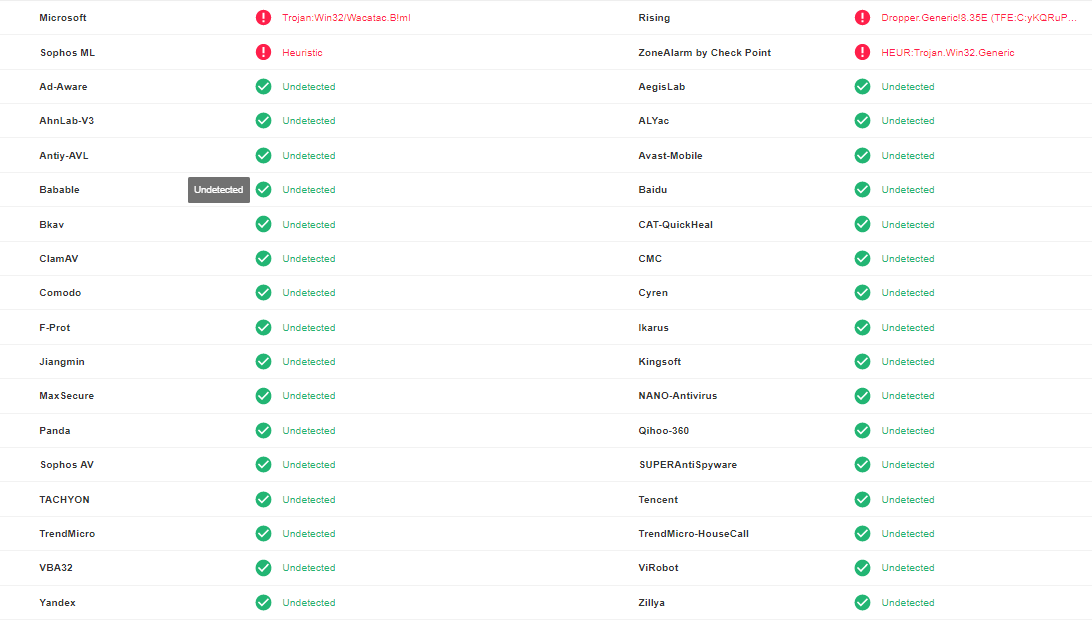Click green checkmark icon for Tencent
This screenshot has width=1092, height=625.
[x=862, y=500]
